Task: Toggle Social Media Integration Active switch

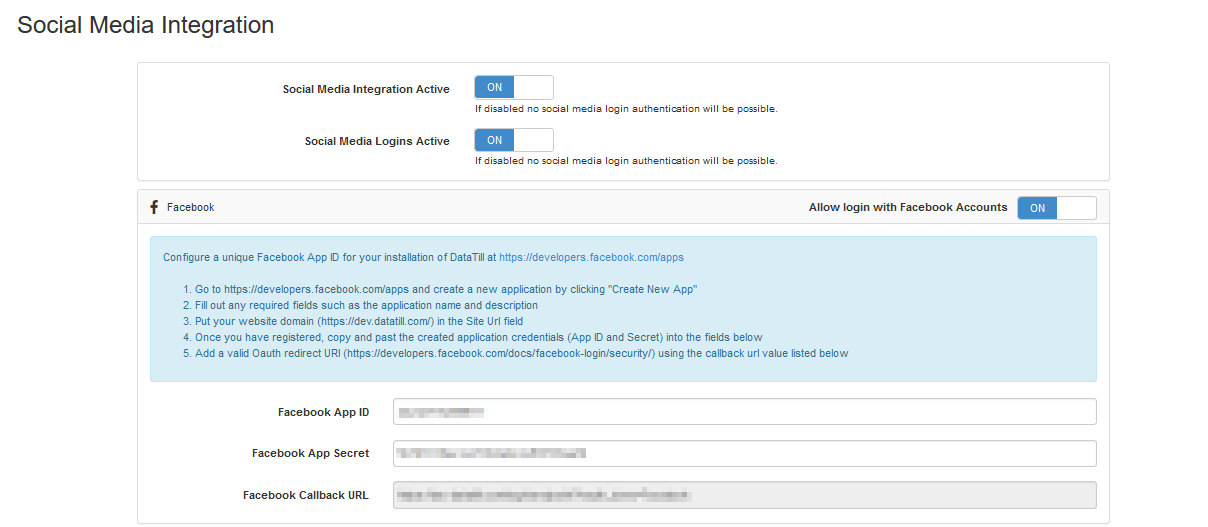Action: 514,88
